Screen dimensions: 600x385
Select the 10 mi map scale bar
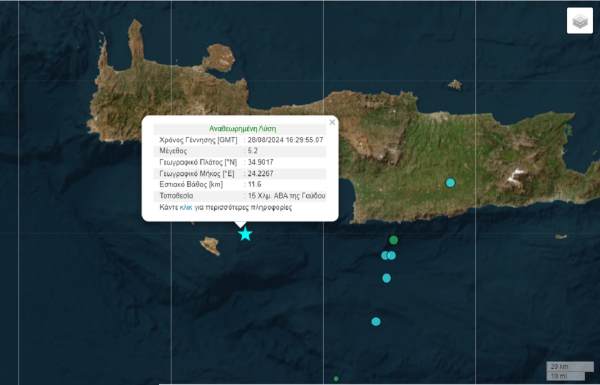click(x=566, y=376)
